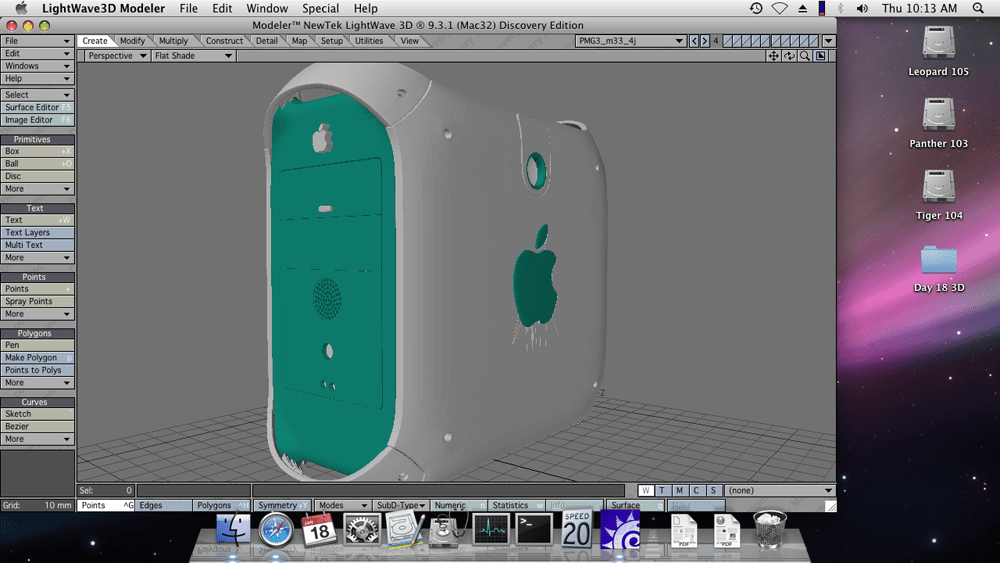This screenshot has width=1000, height=563.
Task: Select the Box primitive tool
Action: coord(37,151)
